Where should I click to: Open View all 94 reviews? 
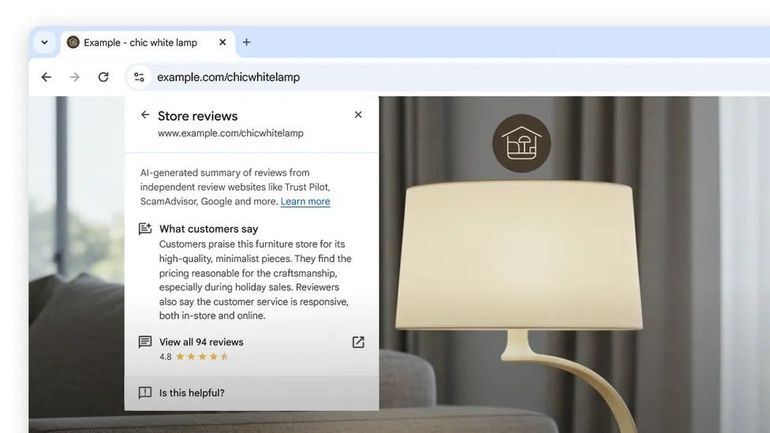click(201, 342)
